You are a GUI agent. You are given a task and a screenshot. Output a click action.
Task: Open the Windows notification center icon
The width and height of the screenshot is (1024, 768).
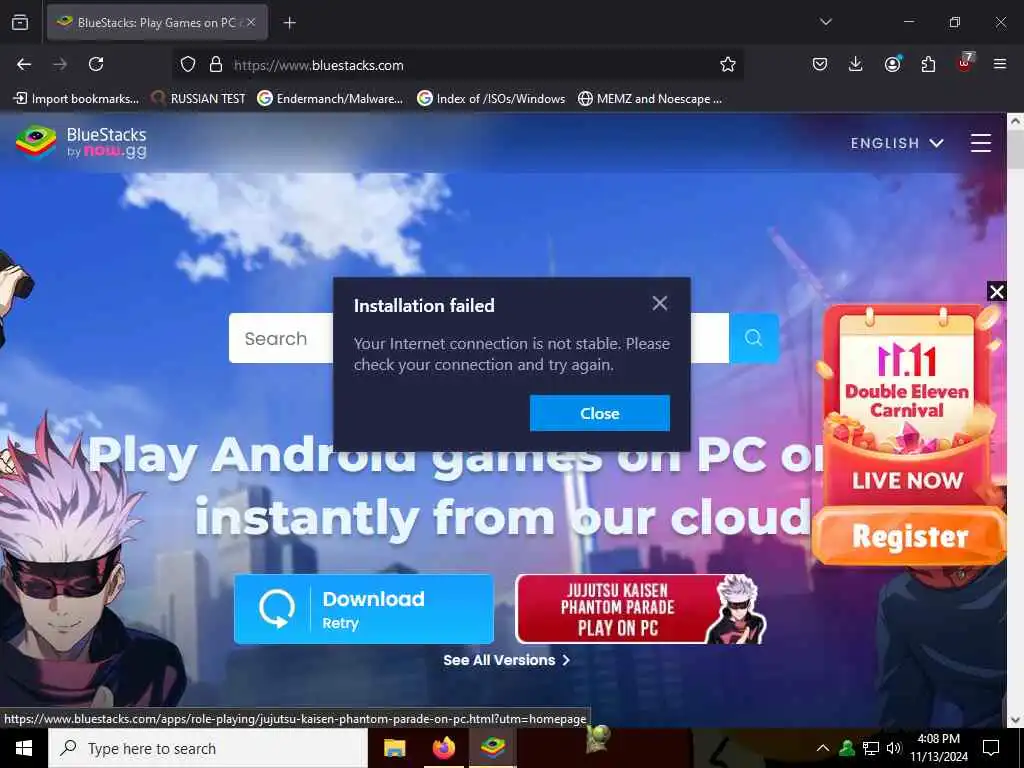coord(991,748)
